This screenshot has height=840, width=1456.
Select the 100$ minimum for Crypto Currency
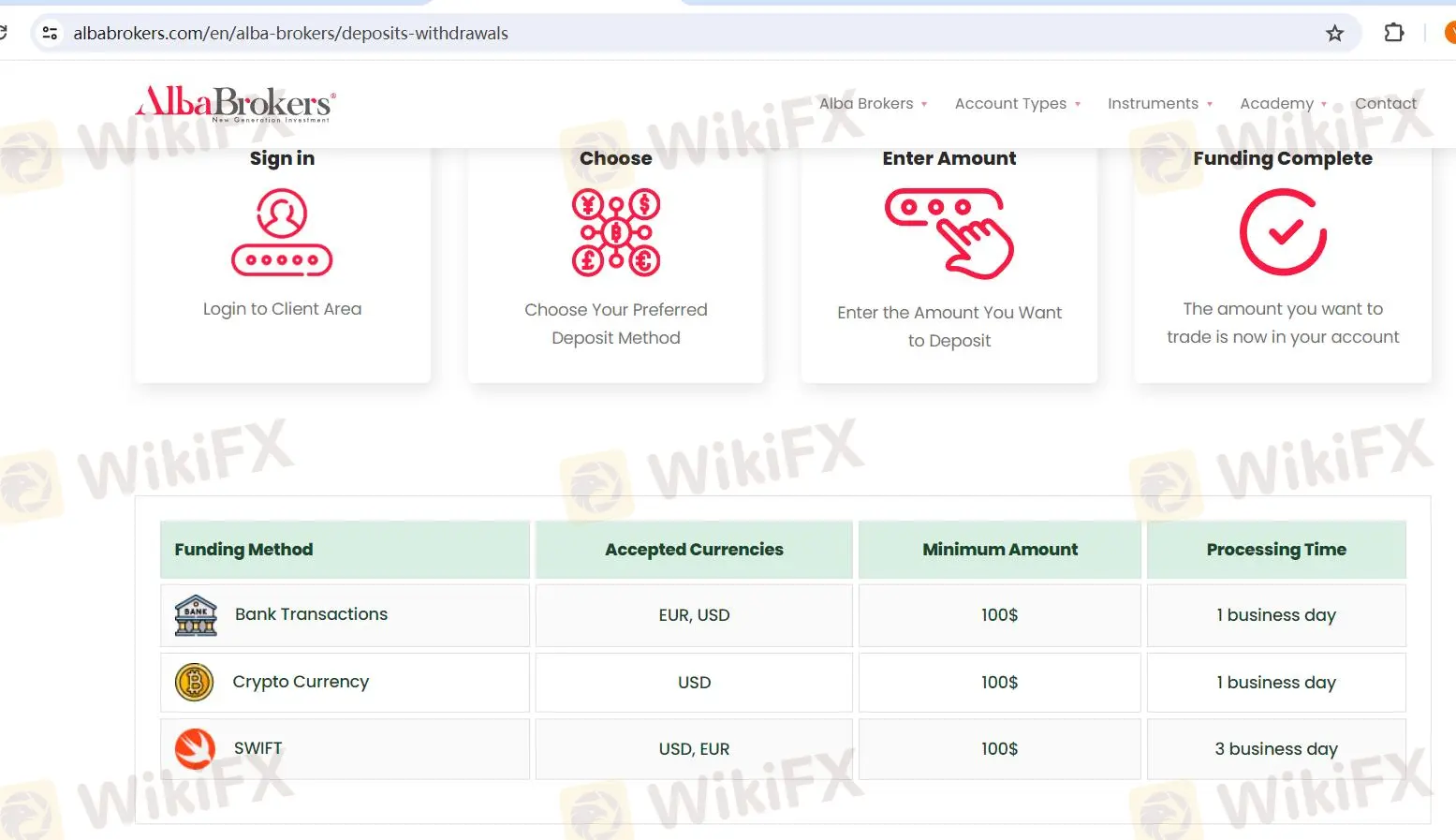999,683
